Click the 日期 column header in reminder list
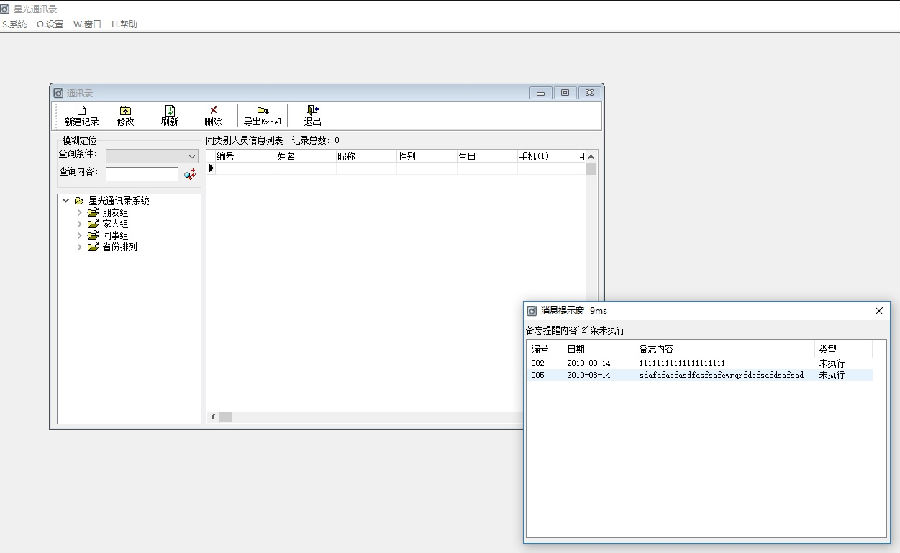900x553 pixels. click(577, 349)
